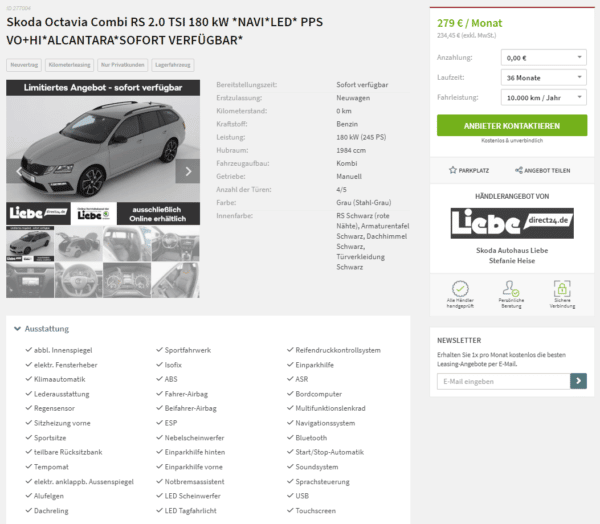
Task: Click the handgeprüft checkmark badge icon
Action: point(460,289)
